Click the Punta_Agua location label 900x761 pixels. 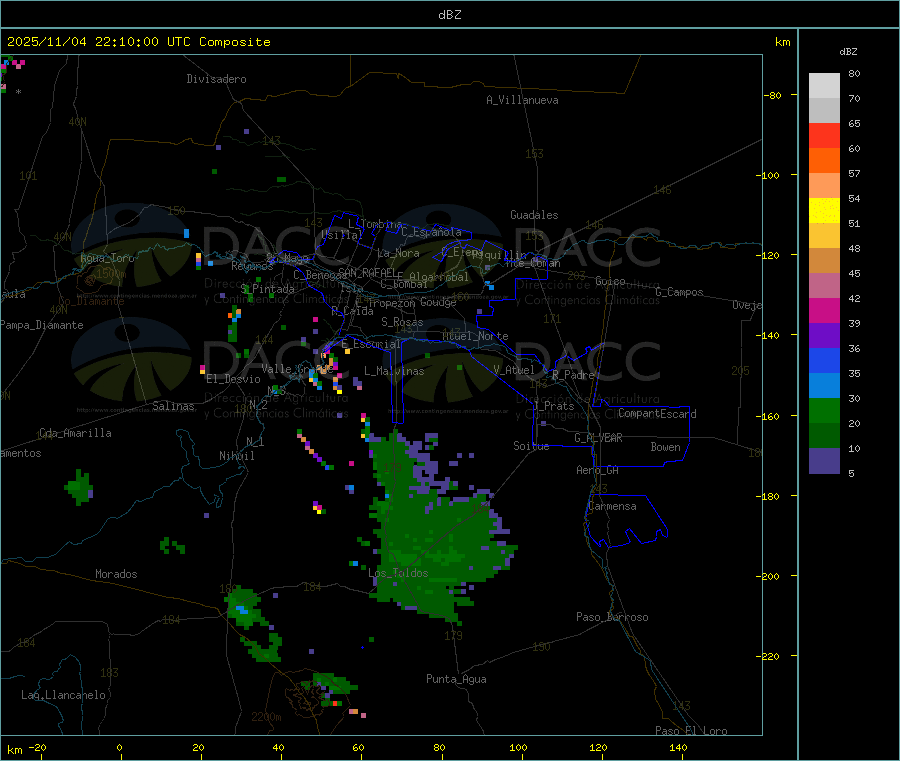(x=456, y=679)
